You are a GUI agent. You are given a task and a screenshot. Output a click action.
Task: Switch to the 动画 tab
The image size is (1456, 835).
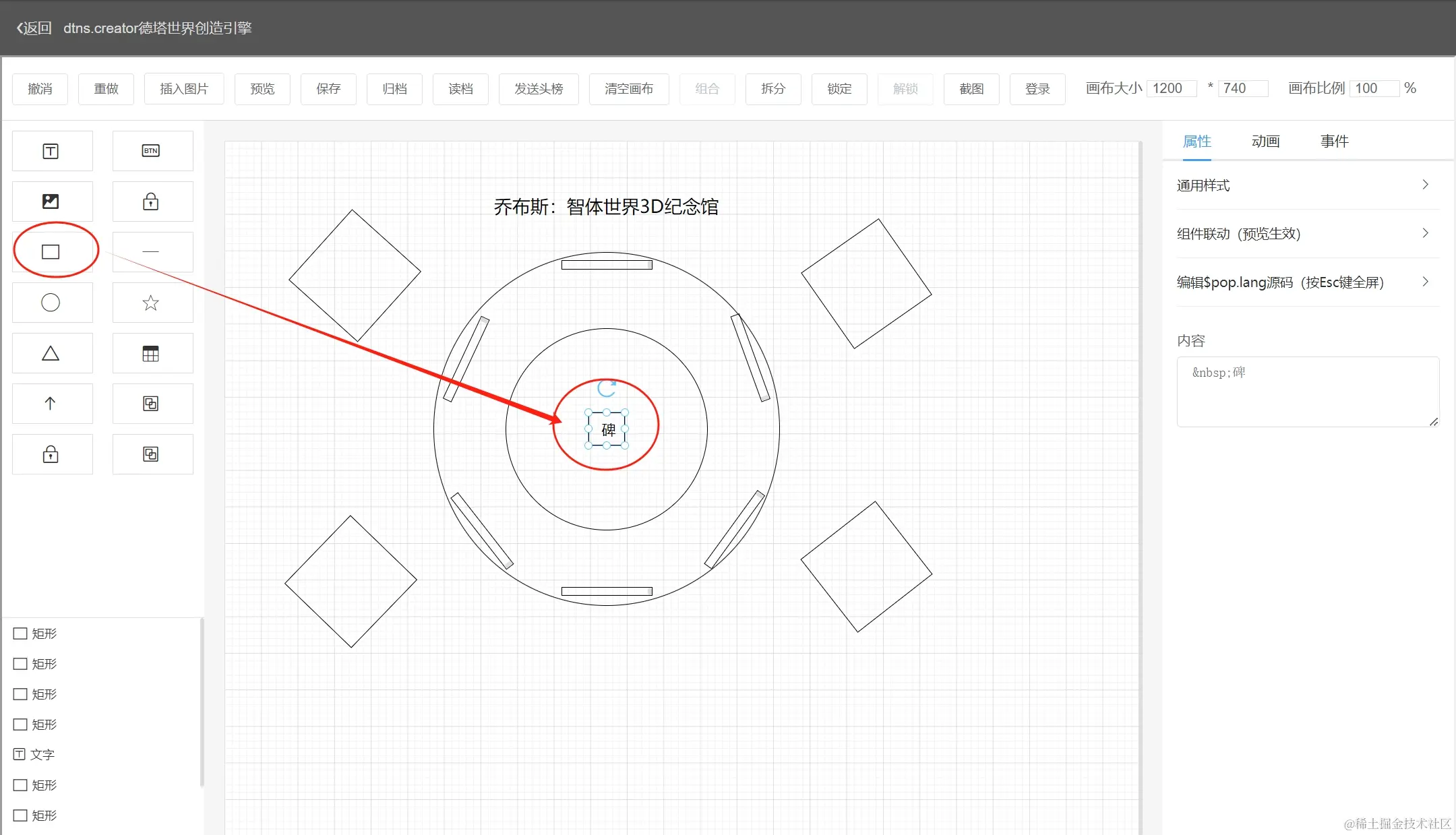tap(1265, 142)
